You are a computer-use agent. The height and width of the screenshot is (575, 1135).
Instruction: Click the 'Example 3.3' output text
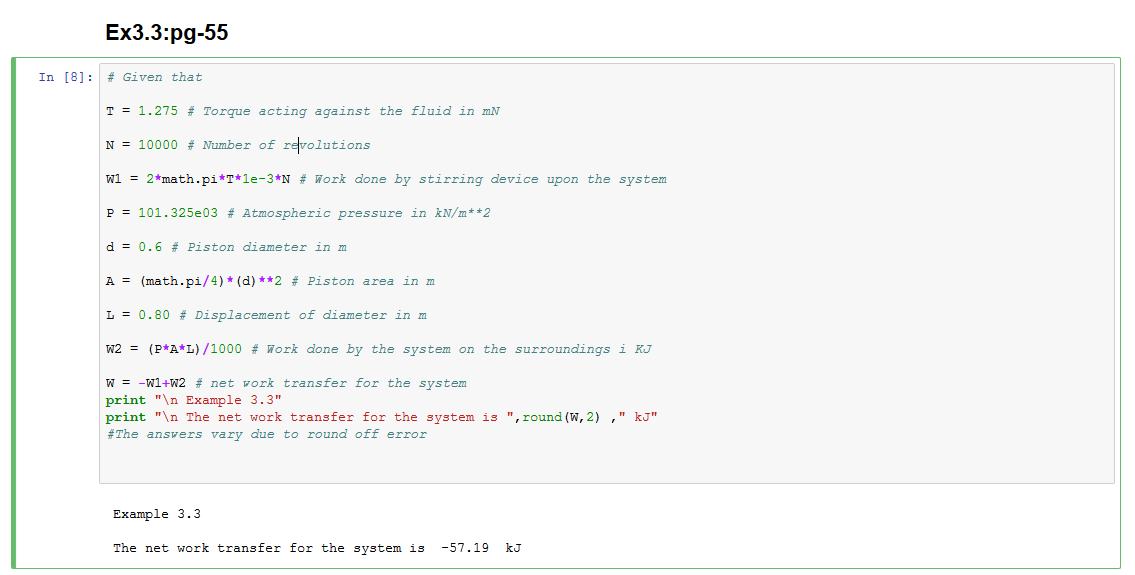[x=157, y=514]
